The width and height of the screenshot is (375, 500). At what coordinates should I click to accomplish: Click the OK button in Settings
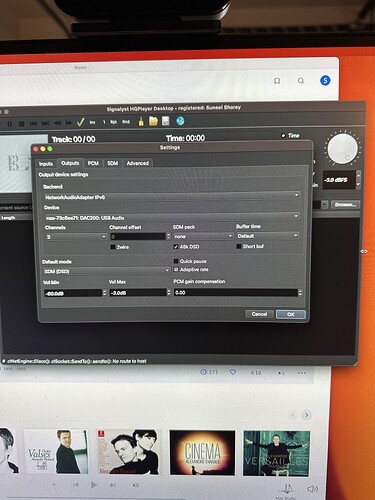click(x=291, y=314)
